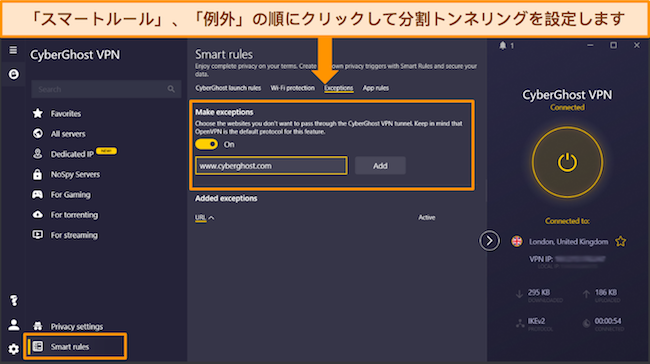Image resolution: width=650 pixels, height=364 pixels.
Task: Open All servers list
Action: pyautogui.click(x=68, y=134)
